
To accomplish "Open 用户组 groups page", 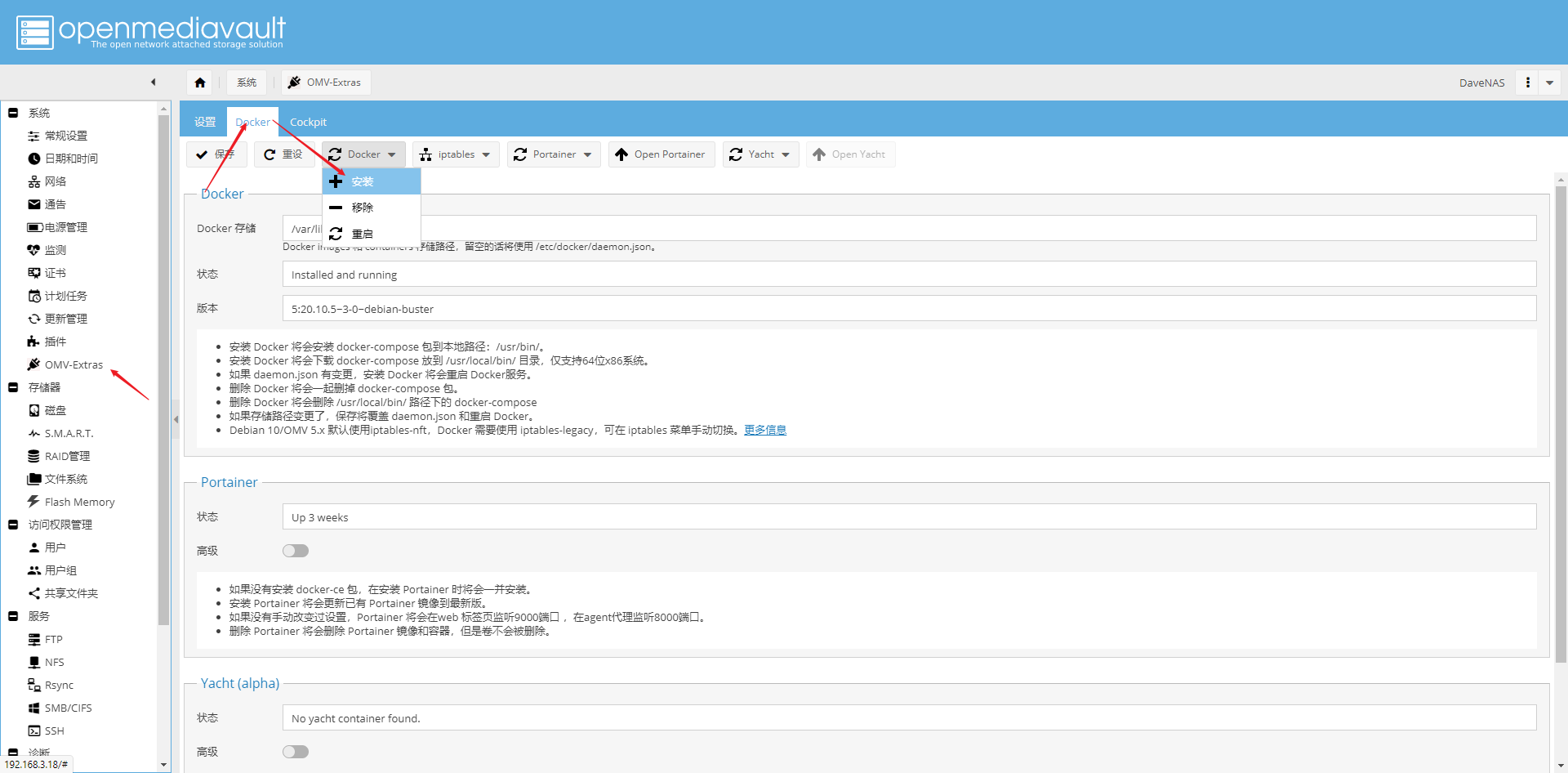I will tap(52, 570).
